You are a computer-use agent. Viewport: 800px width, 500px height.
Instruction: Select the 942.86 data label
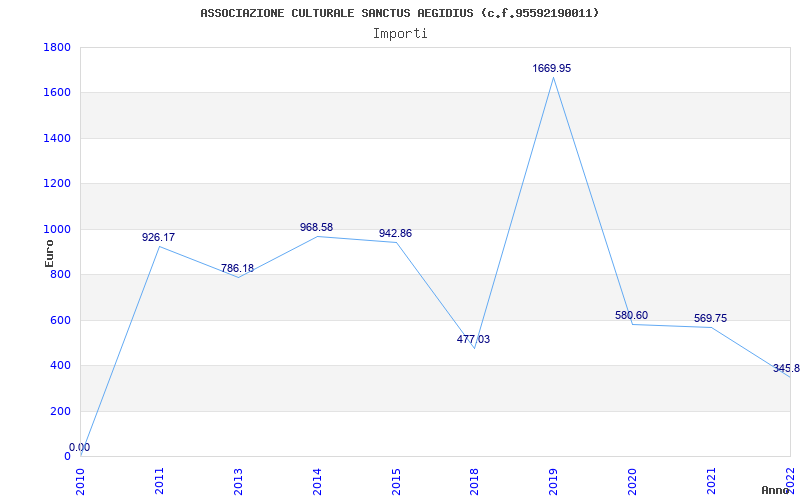pos(395,234)
